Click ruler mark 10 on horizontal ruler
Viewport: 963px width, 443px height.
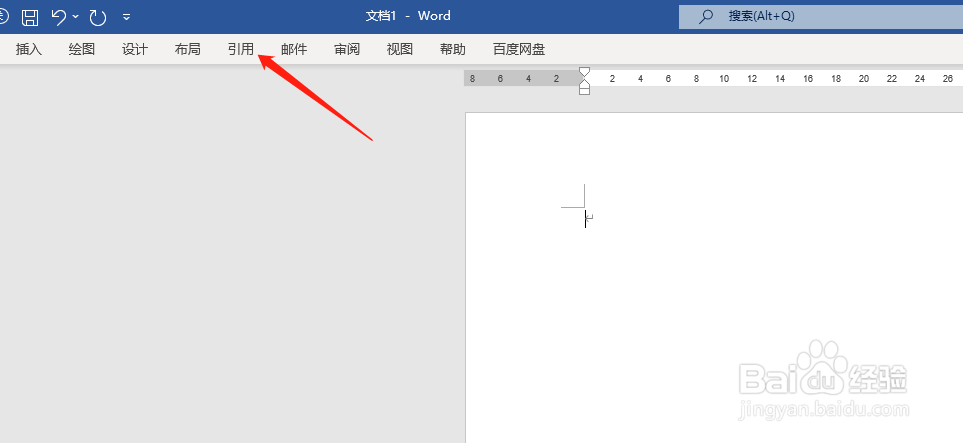point(724,79)
